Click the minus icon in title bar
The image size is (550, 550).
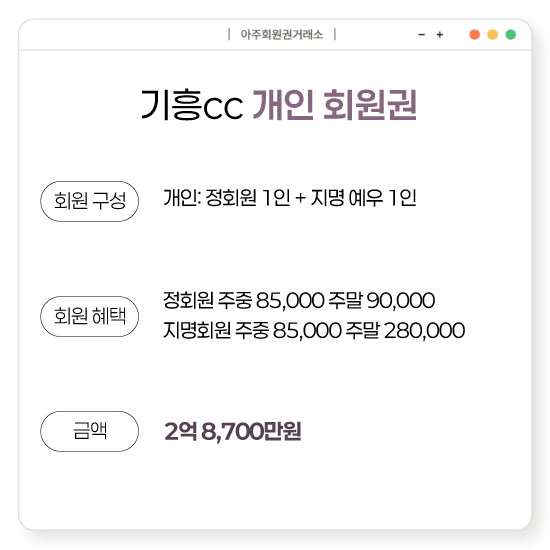click(422, 35)
